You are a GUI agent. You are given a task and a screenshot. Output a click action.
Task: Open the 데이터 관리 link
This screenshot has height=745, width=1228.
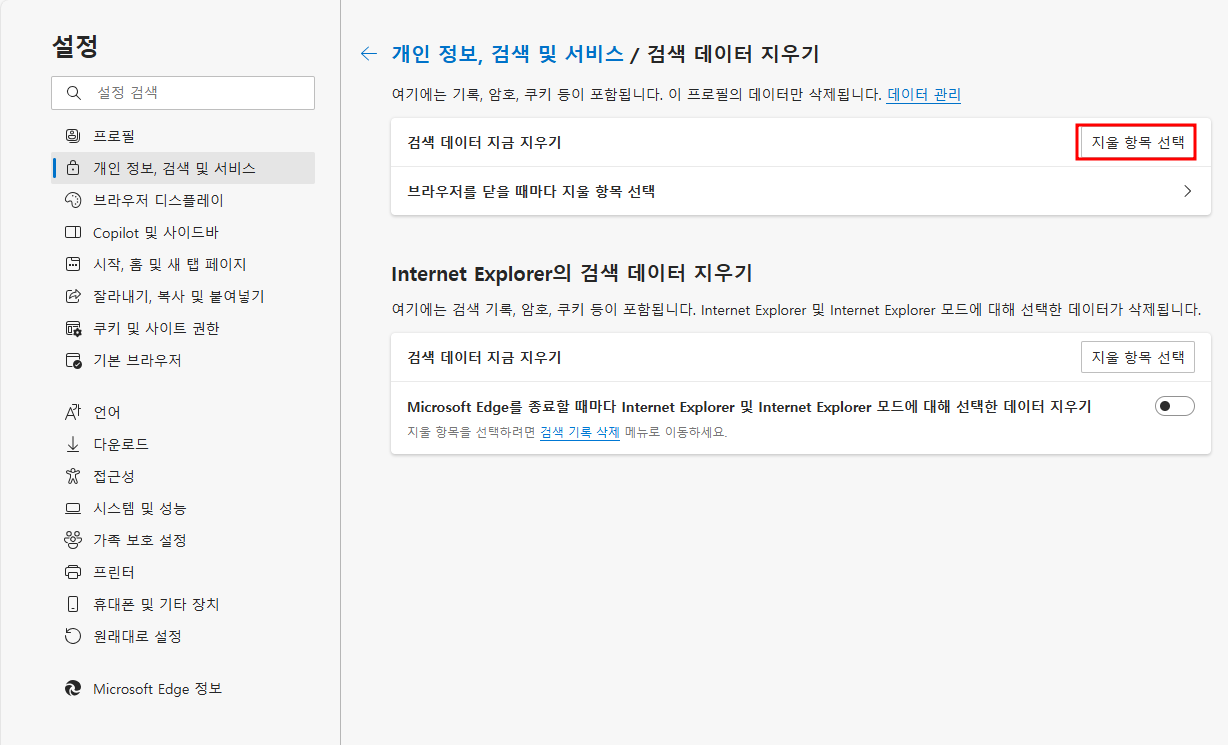pyautogui.click(x=924, y=95)
